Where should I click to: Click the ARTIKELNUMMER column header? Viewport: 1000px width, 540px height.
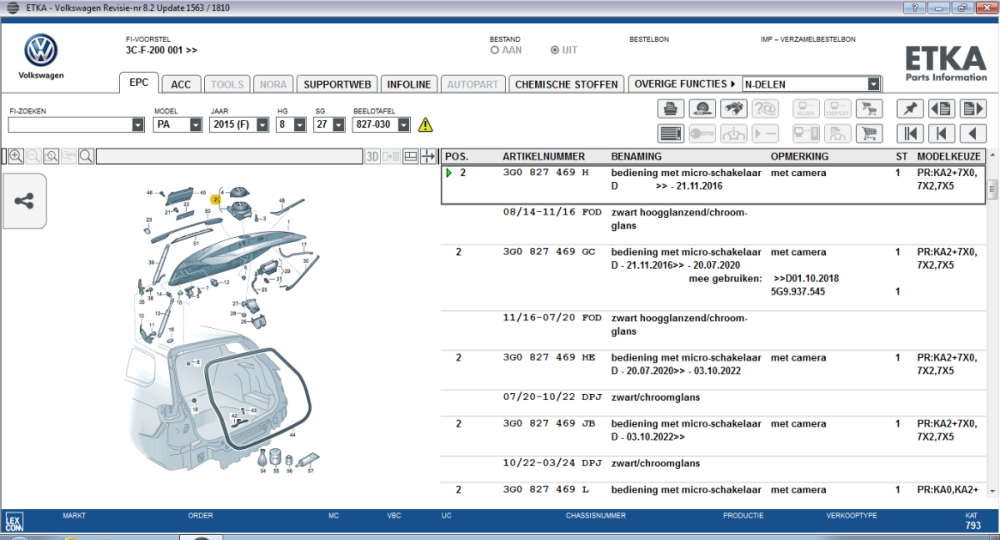pyautogui.click(x=543, y=156)
